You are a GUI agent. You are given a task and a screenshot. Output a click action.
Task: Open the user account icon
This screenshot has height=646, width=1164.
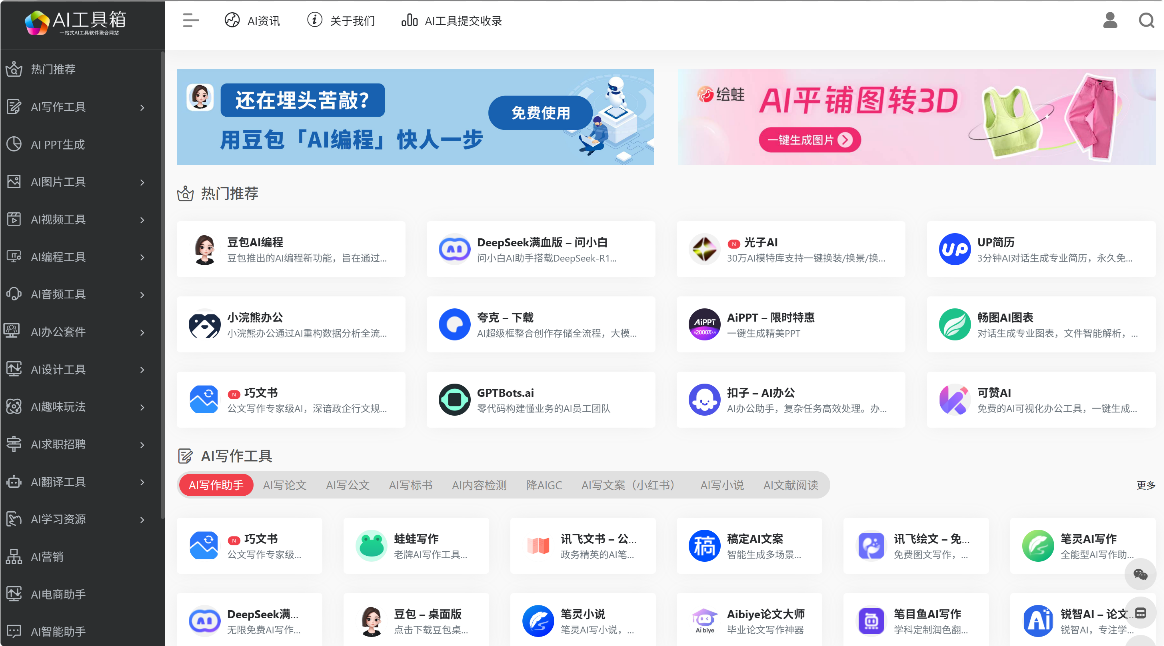[1110, 21]
